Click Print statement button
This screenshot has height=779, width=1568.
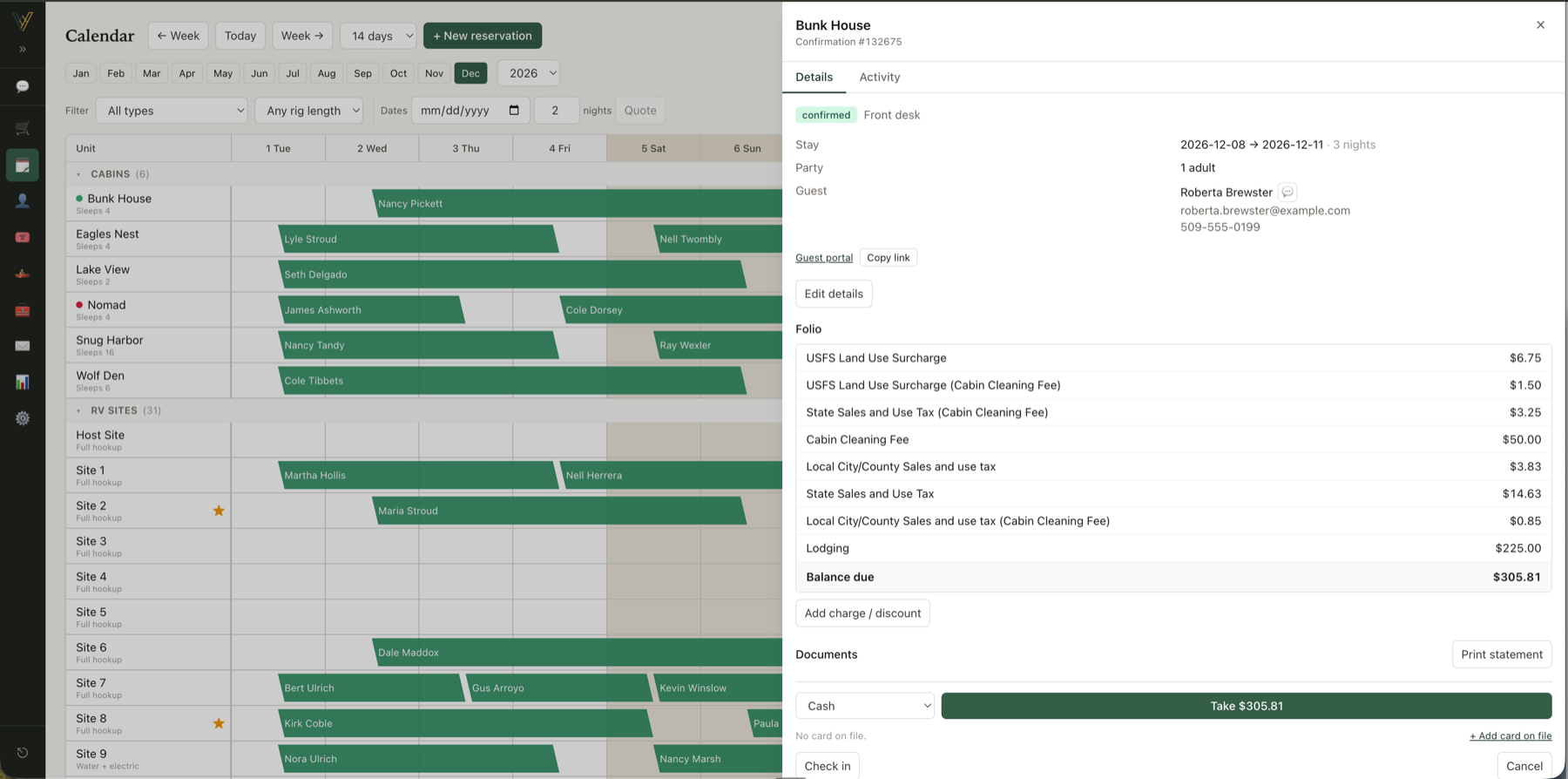1502,654
